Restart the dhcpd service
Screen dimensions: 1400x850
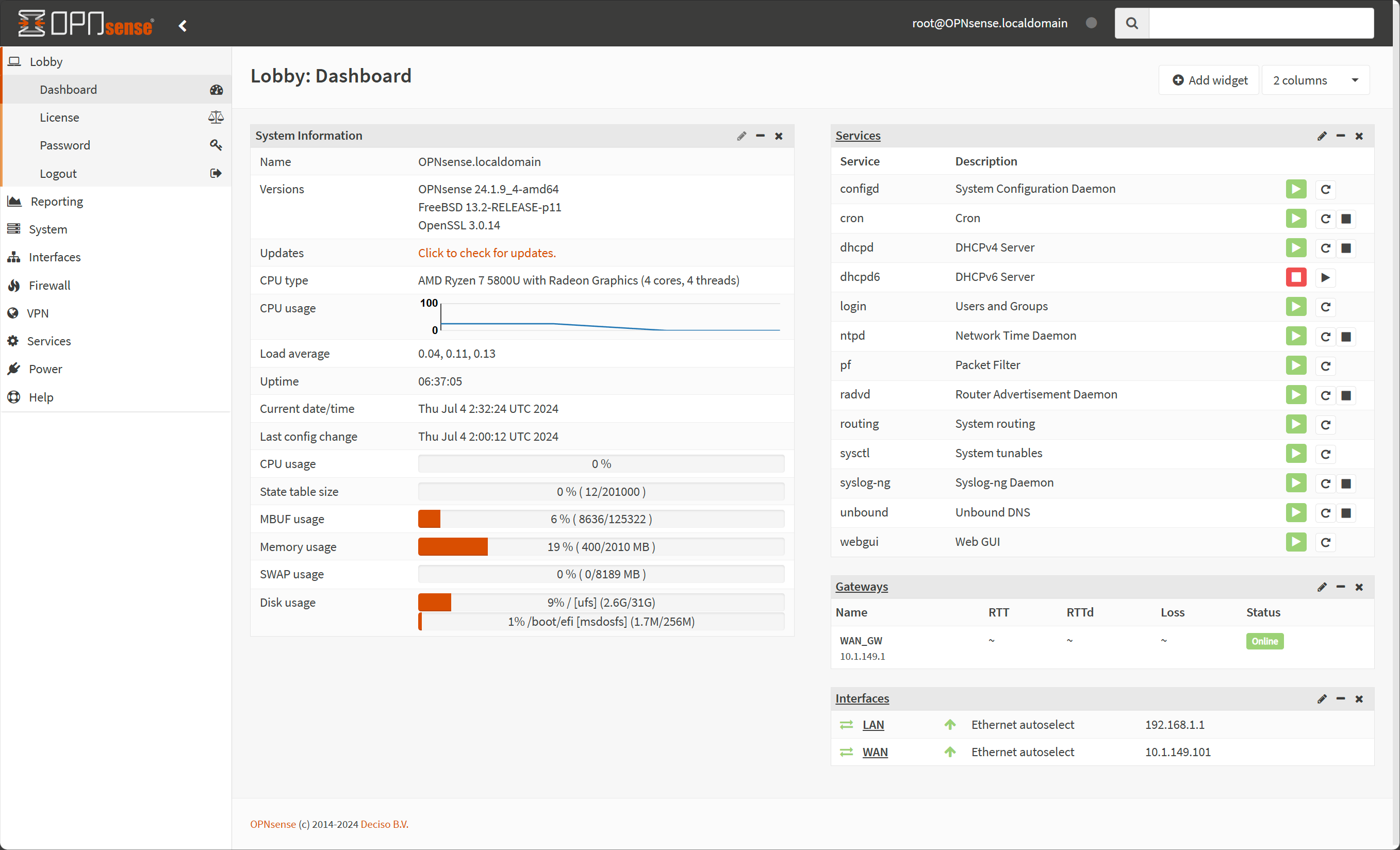click(x=1325, y=248)
